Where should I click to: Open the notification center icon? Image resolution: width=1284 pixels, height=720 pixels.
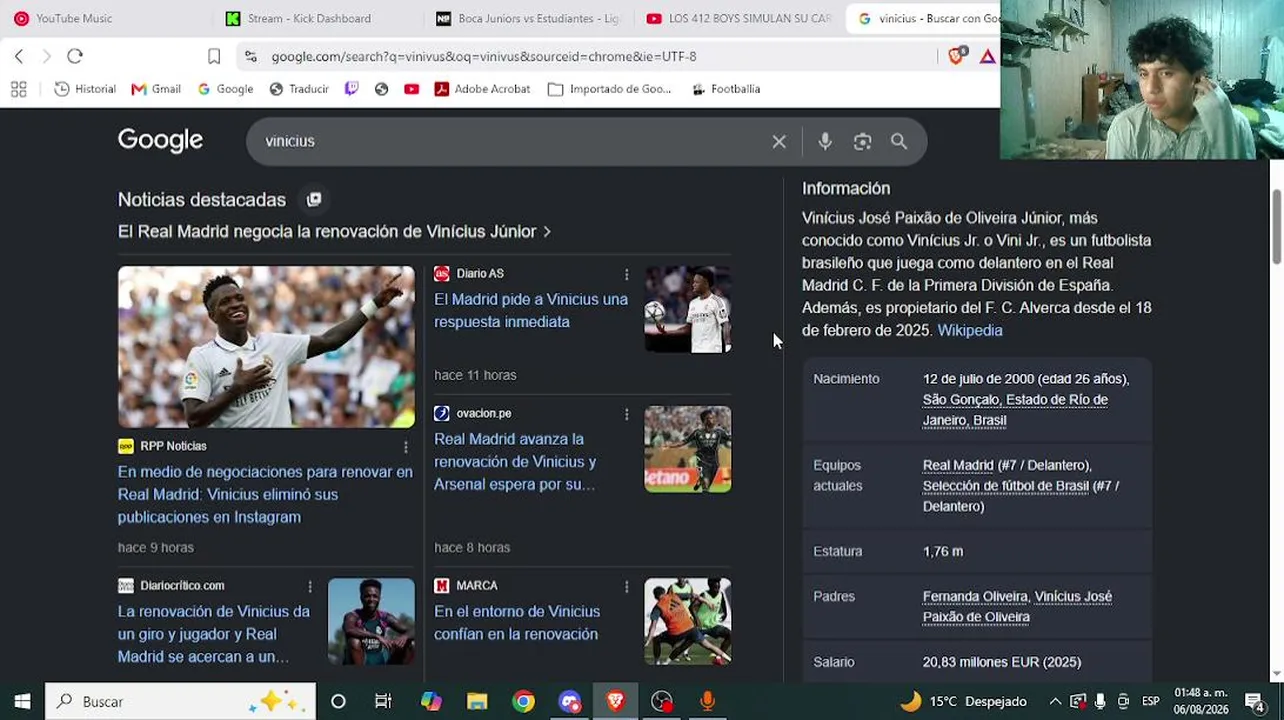1254,701
